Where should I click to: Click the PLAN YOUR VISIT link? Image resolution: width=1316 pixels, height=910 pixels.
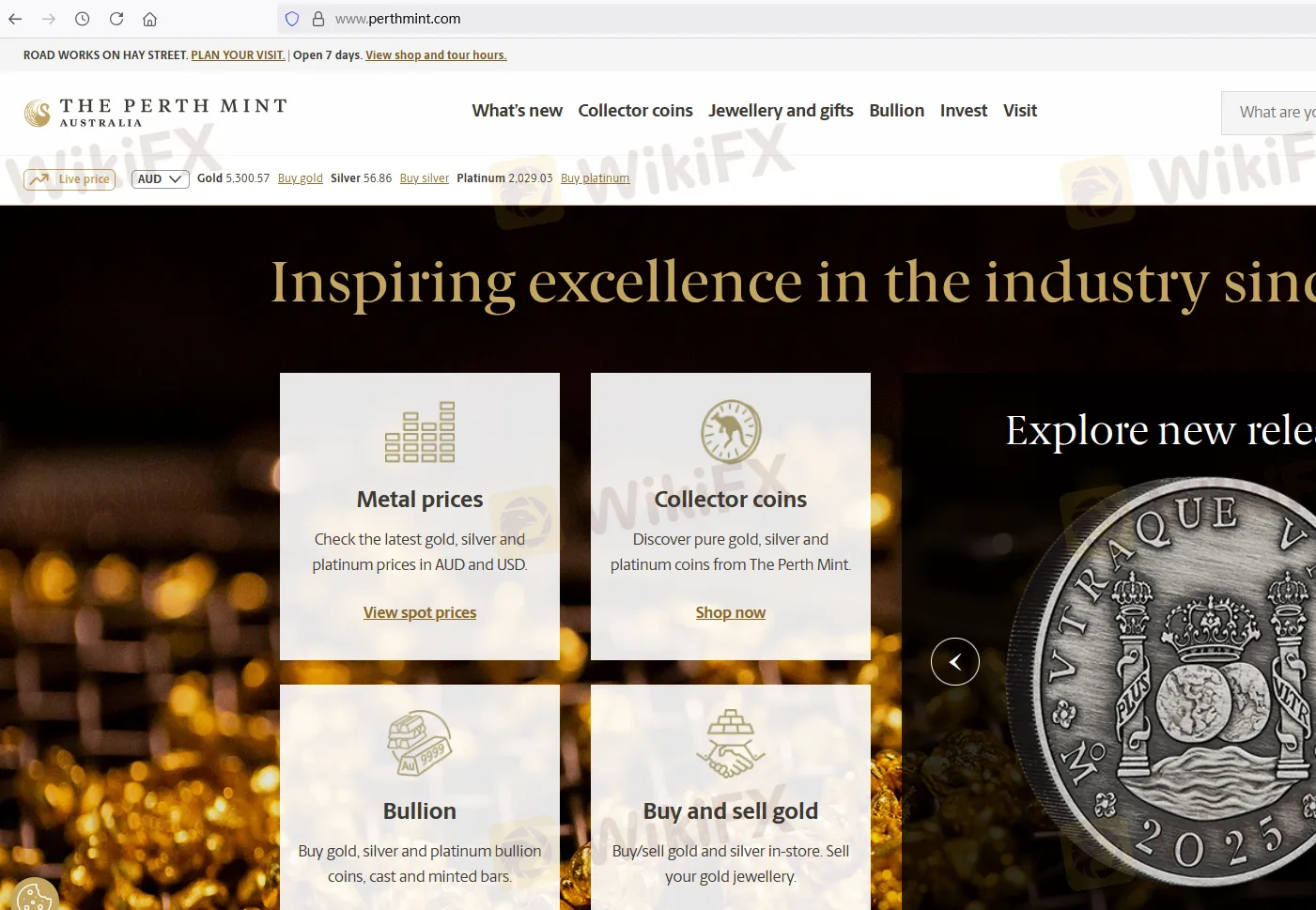238,54
